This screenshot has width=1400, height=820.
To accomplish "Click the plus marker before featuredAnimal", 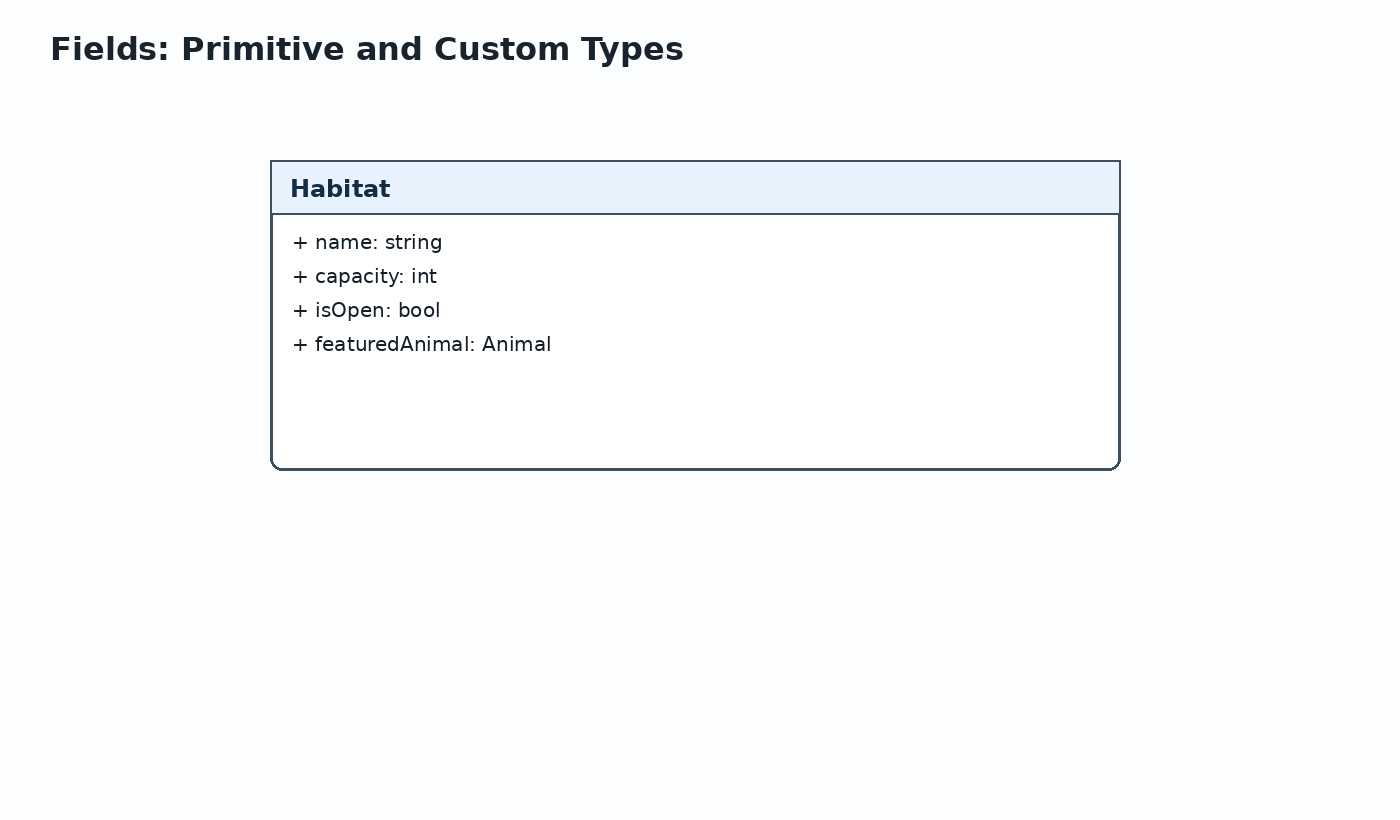I will pyautogui.click(x=300, y=345).
